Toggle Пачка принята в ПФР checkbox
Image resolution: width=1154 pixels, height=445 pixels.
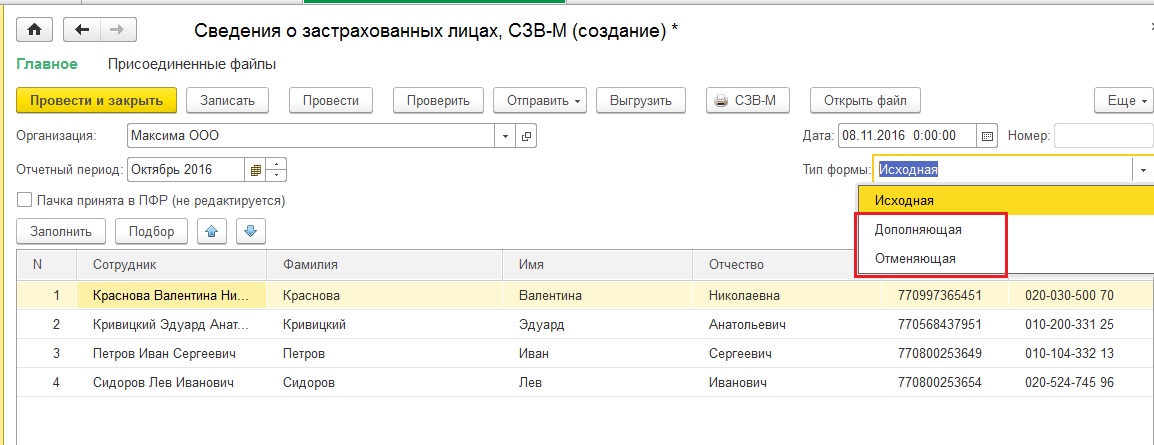25,200
